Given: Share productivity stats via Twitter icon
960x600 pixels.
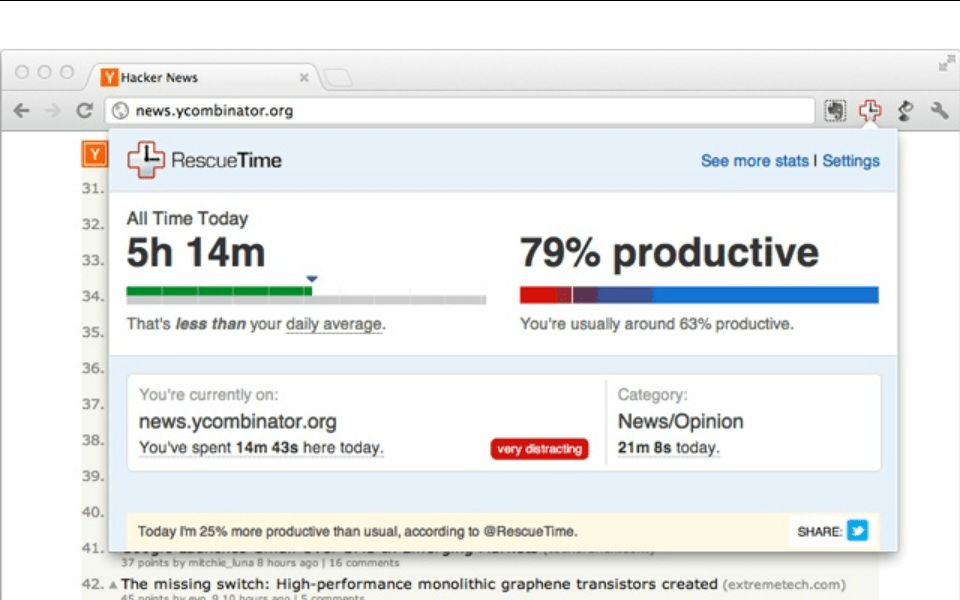Looking at the screenshot, I should (x=857, y=531).
